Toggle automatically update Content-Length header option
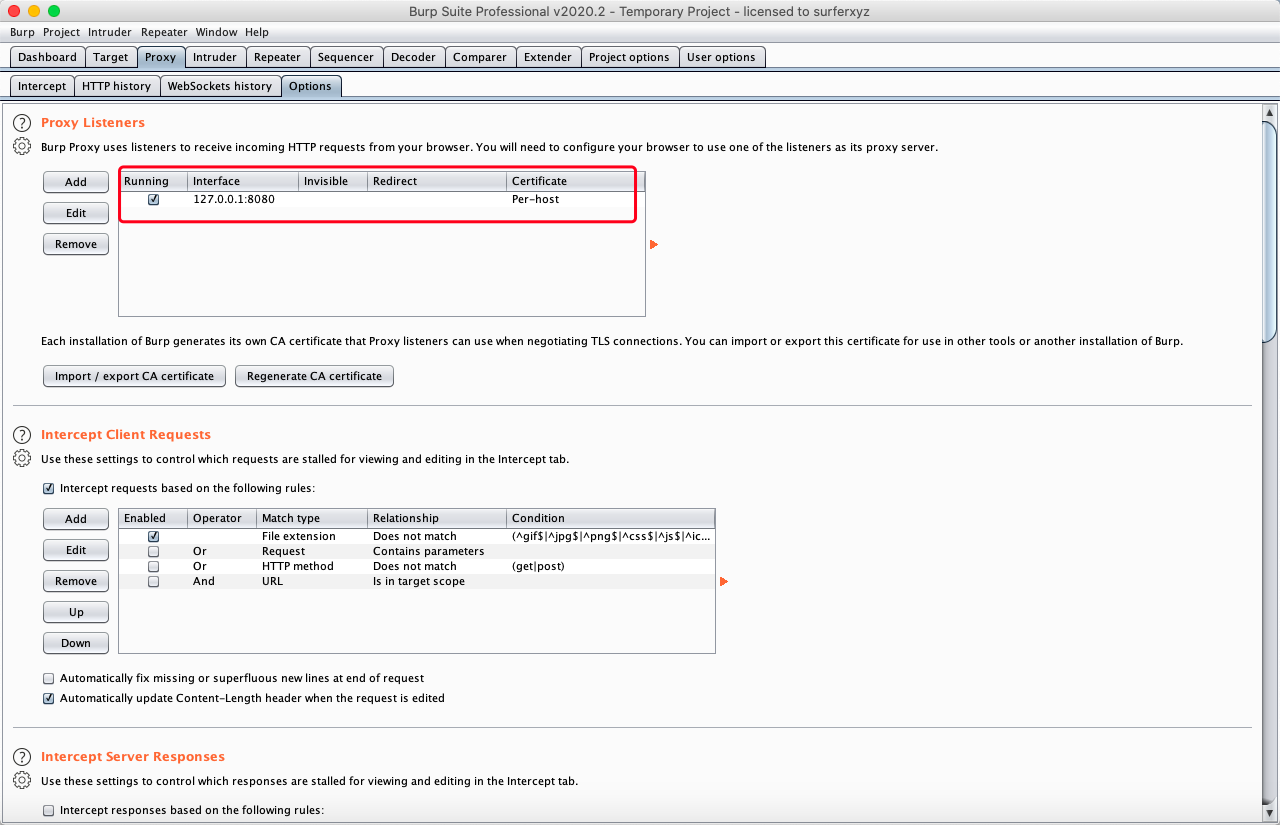 [x=48, y=698]
